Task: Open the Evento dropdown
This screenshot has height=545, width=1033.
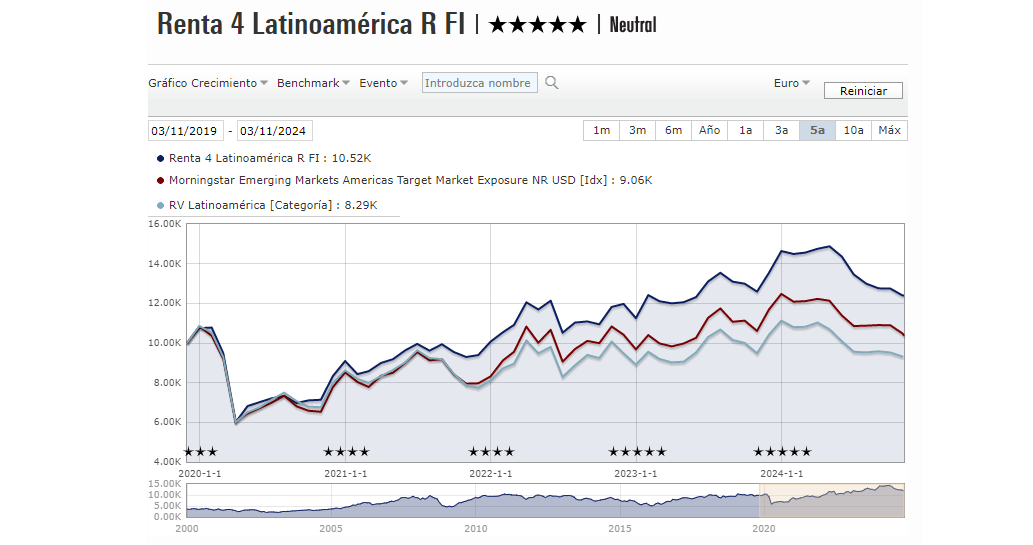Action: pos(383,83)
